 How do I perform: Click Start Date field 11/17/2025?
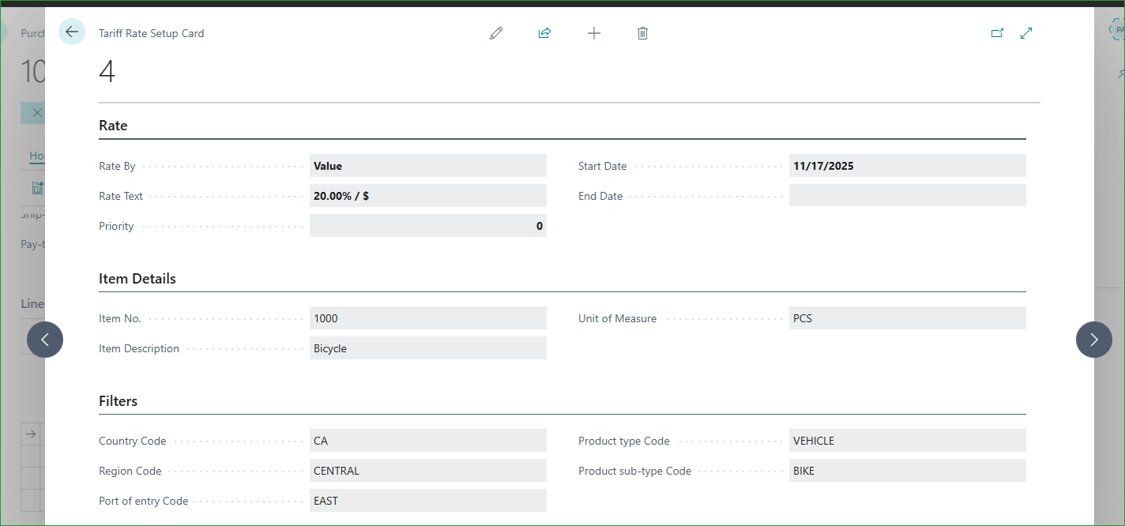pos(908,166)
